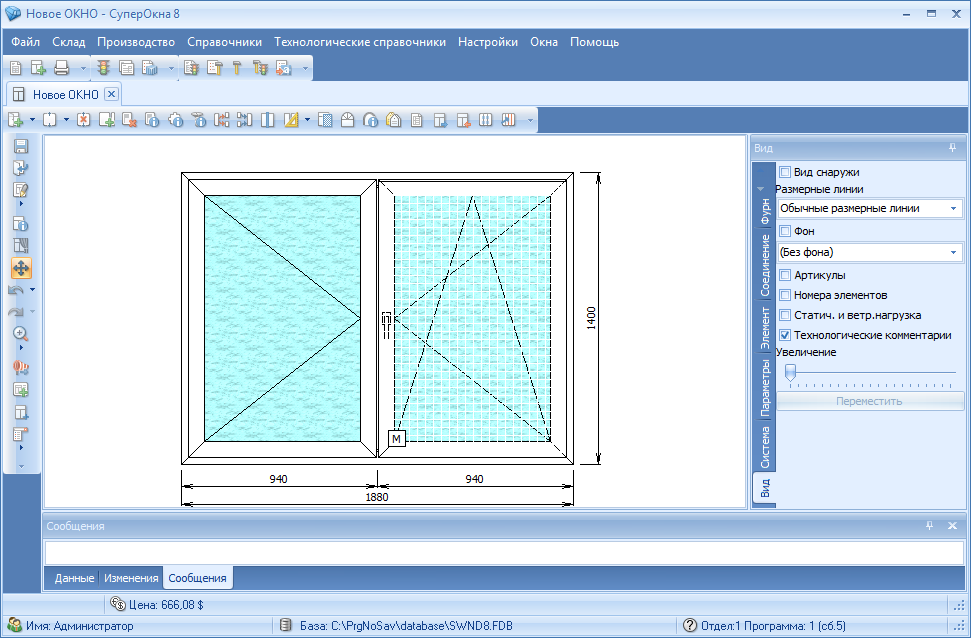Click the red-X delete frame icon
The width and height of the screenshot is (971, 638).
click(x=84, y=120)
